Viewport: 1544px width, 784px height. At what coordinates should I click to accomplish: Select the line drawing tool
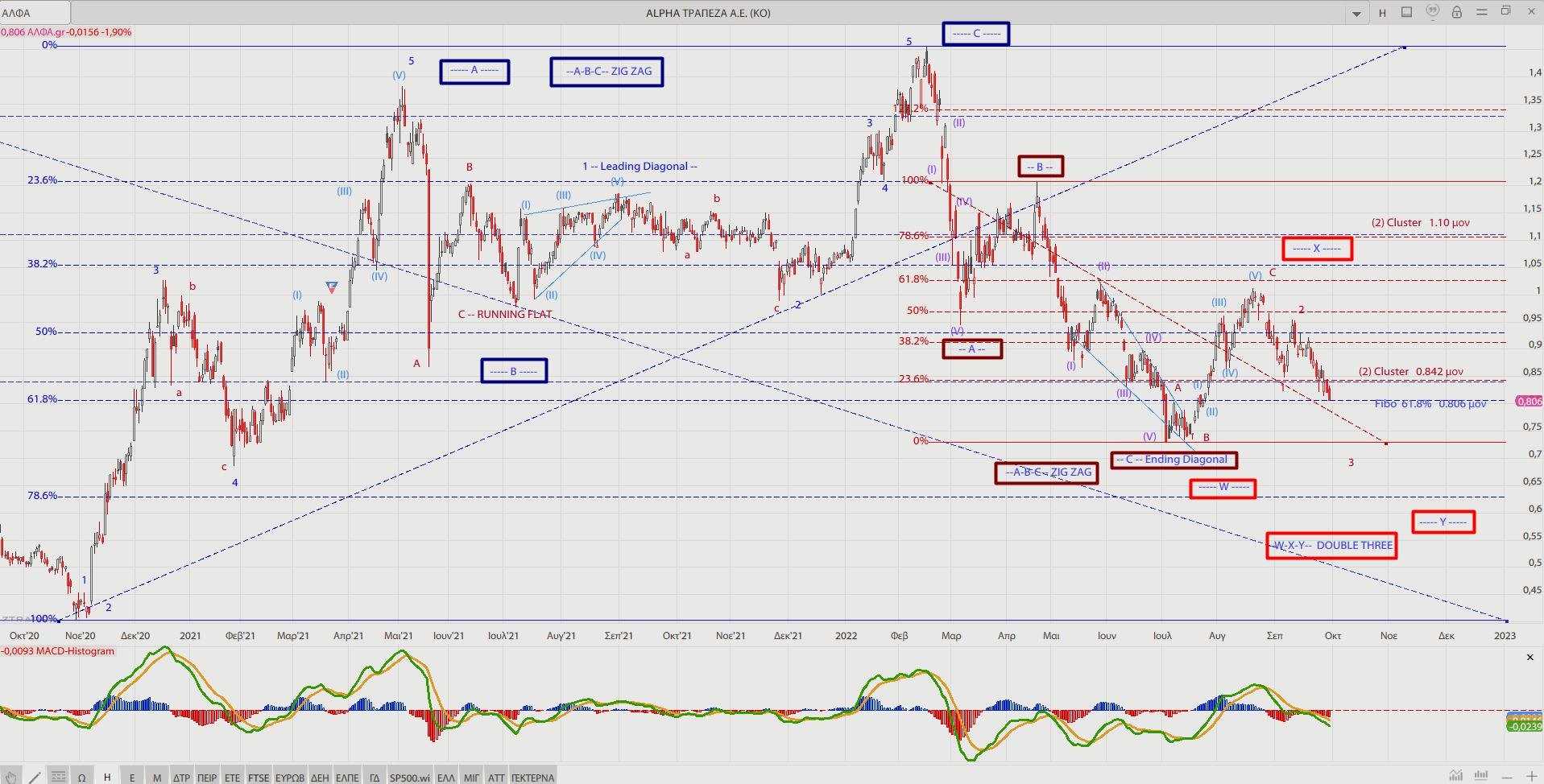35,777
